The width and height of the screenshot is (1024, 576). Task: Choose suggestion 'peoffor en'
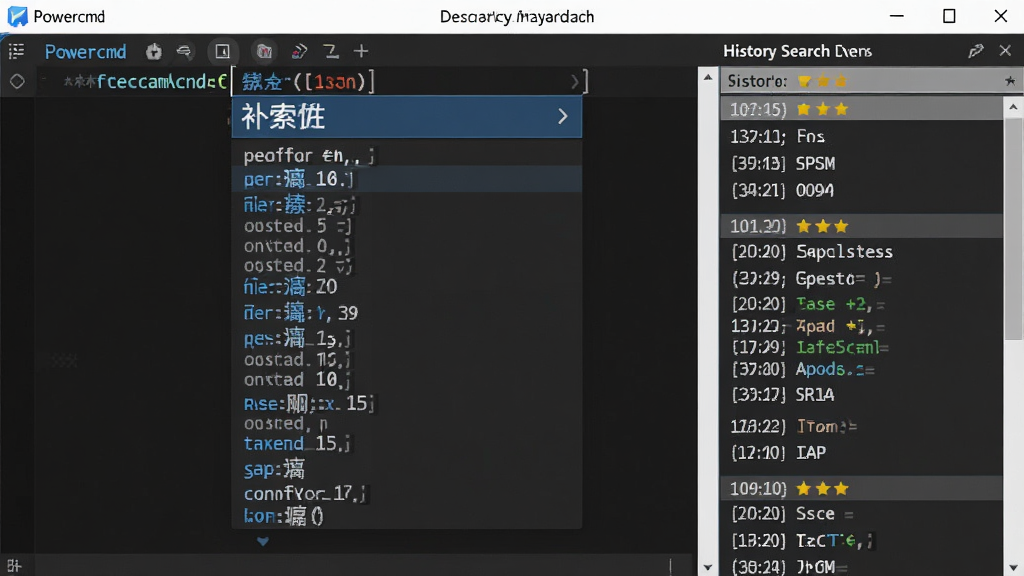pos(407,155)
